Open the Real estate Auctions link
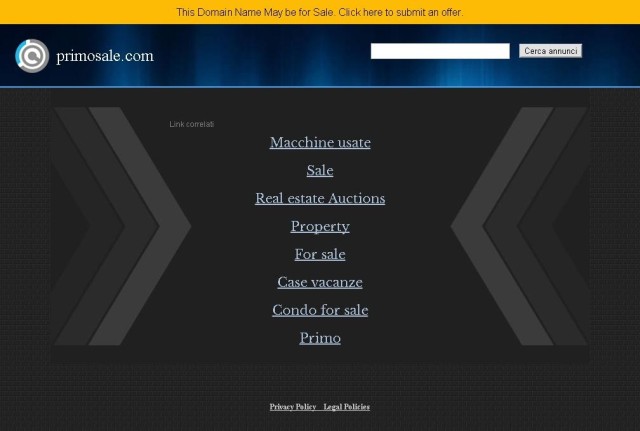This screenshot has height=431, width=640. pos(320,198)
